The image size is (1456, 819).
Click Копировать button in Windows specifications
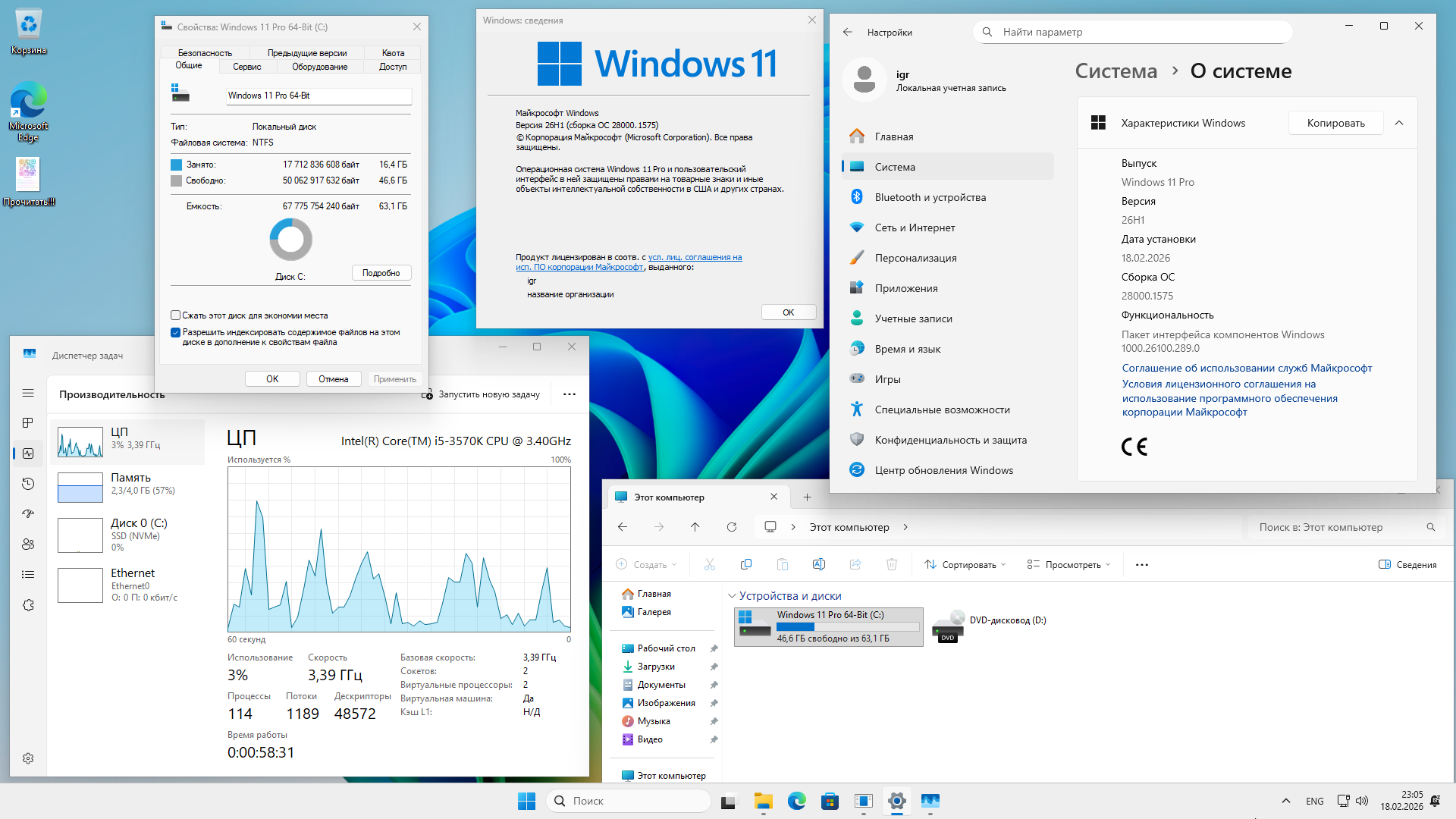tap(1335, 123)
